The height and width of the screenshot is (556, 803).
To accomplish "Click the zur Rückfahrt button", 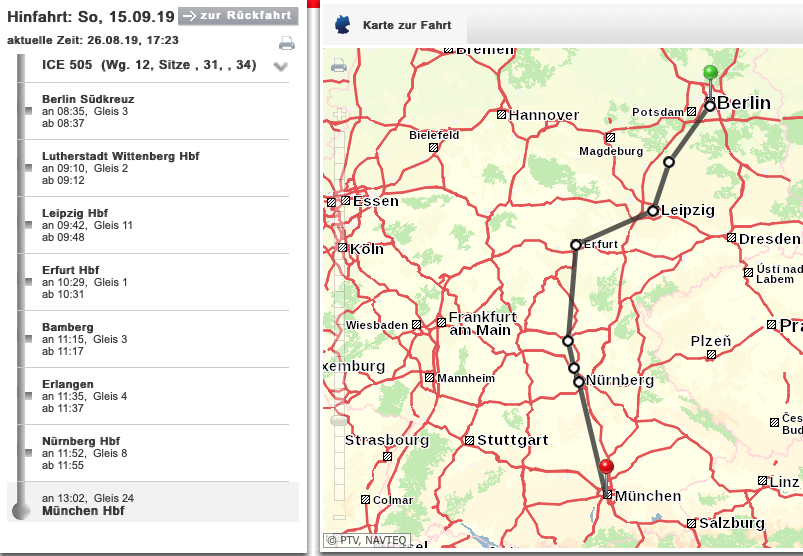I will (238, 16).
